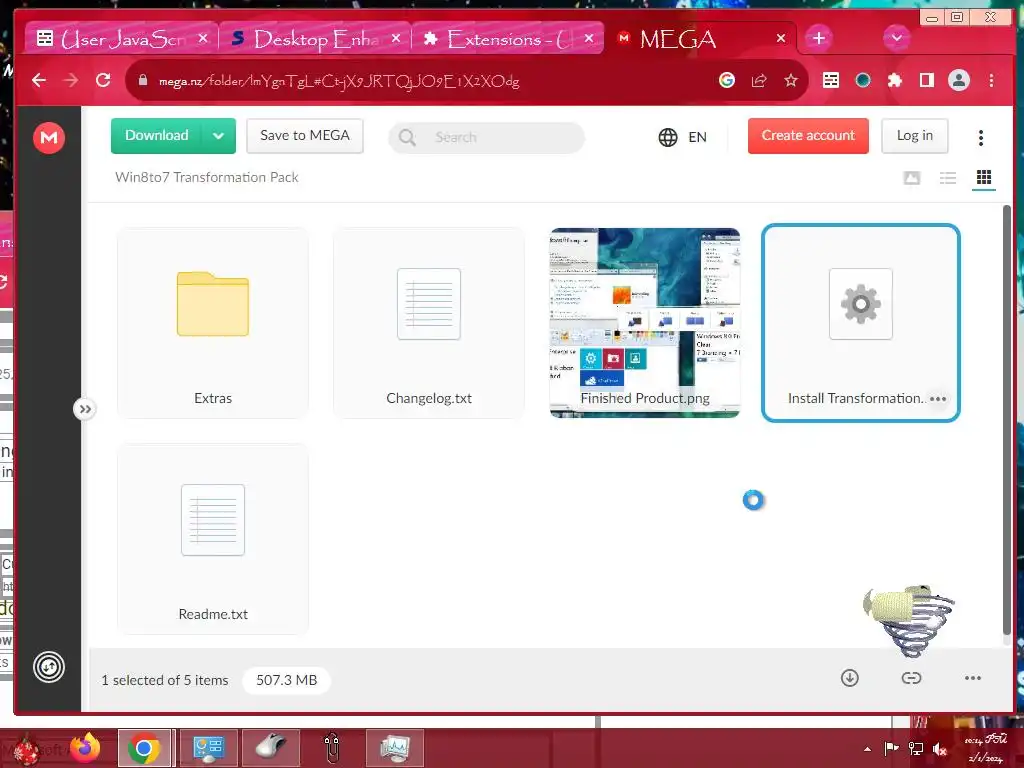1024x768 pixels.
Task: Click the taskbar clock
Action: point(985,749)
